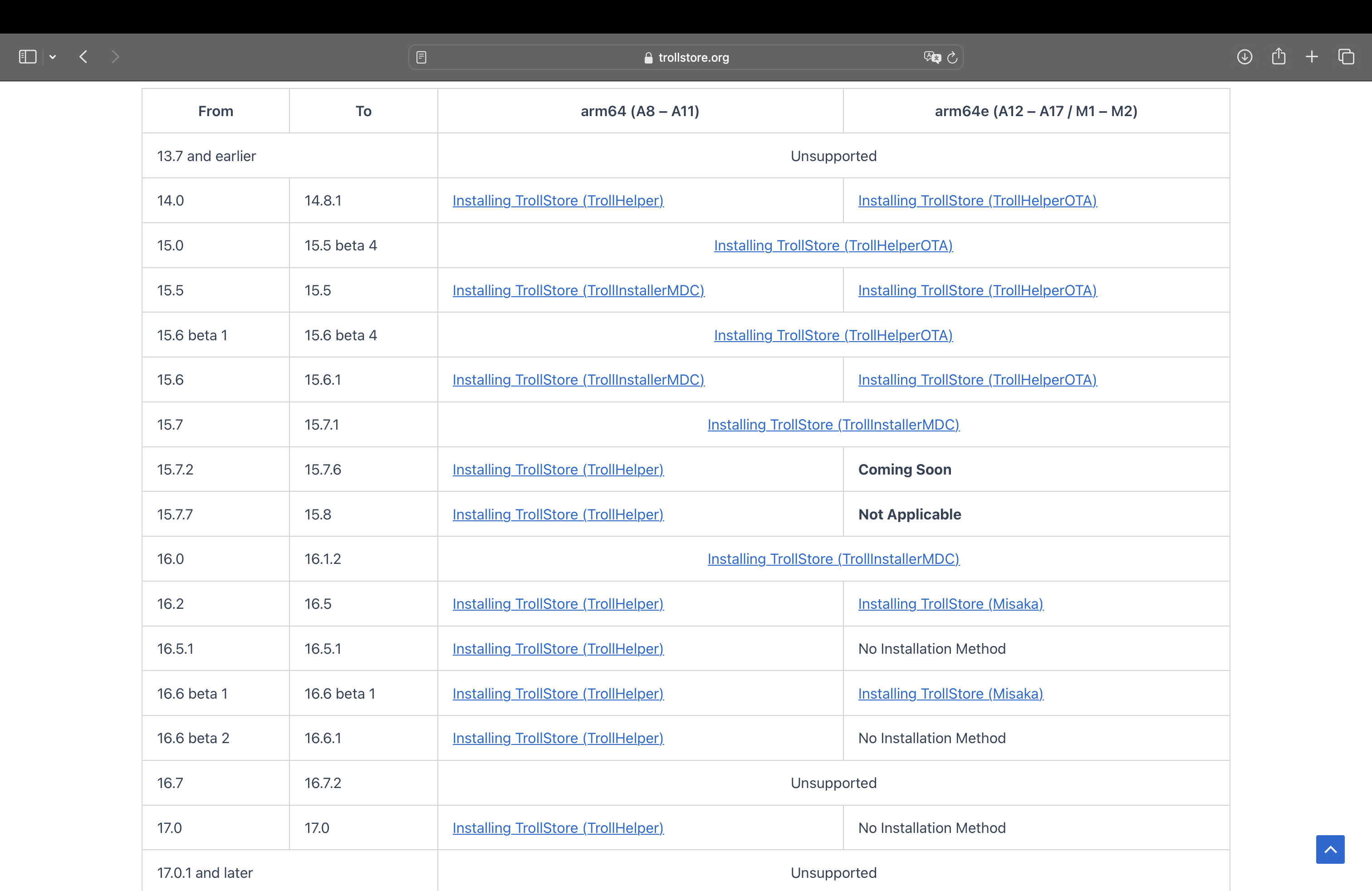Go back to previous page
Viewport: 1372px width, 891px height.
[83, 56]
